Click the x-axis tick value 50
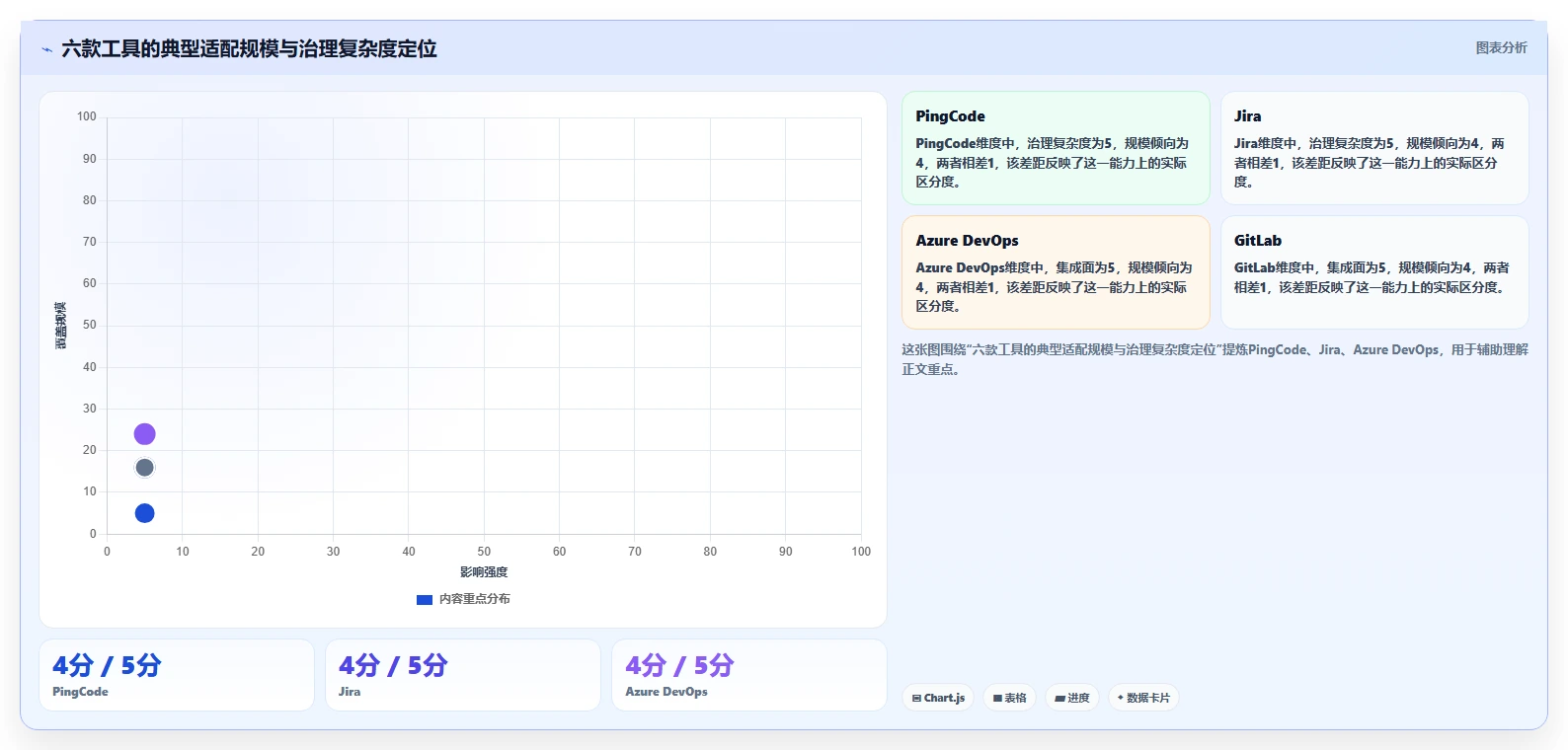Viewport: 1568px width, 750px height. click(484, 552)
